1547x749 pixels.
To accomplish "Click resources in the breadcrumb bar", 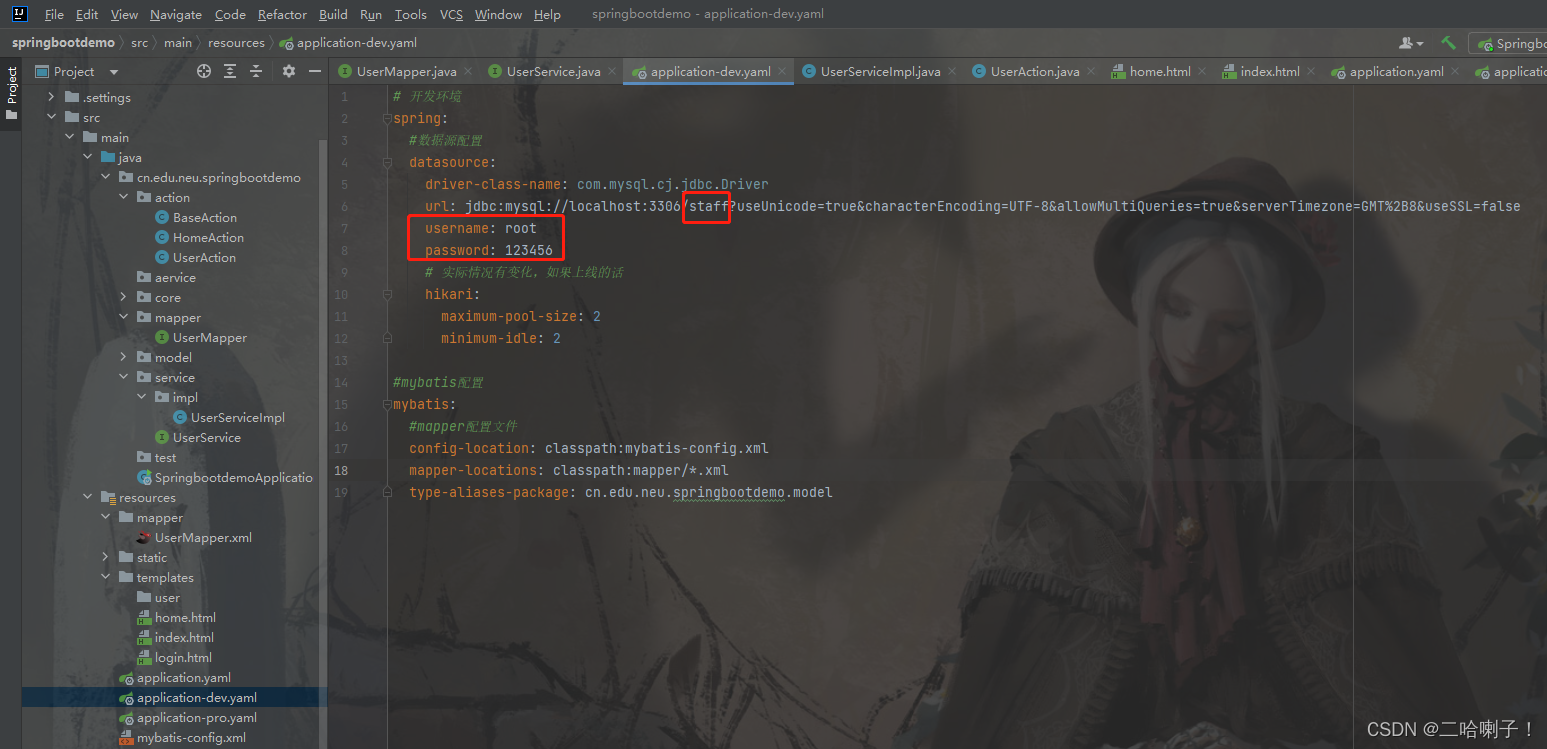I will pos(236,43).
